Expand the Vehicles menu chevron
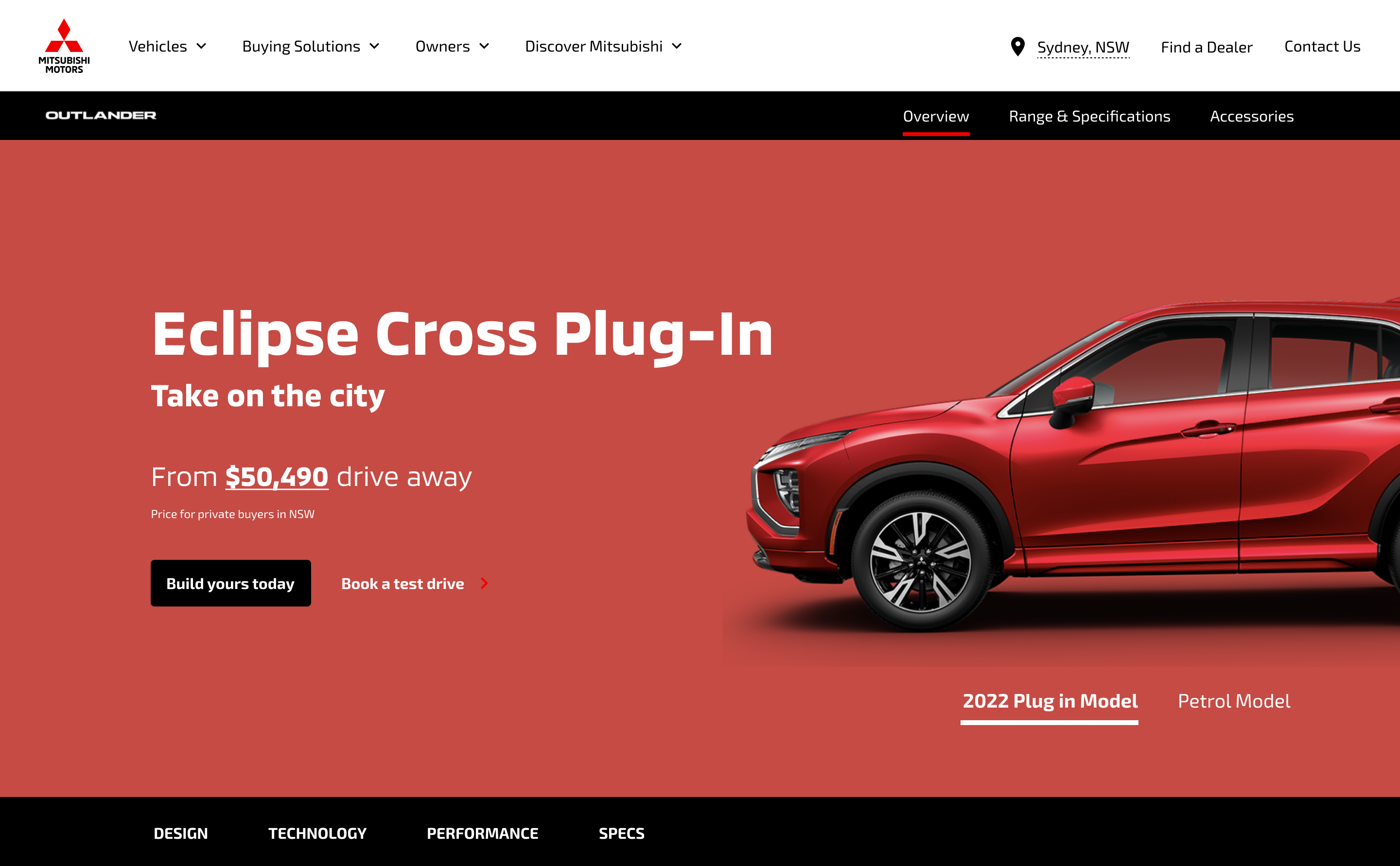1400x866 pixels. coord(202,46)
